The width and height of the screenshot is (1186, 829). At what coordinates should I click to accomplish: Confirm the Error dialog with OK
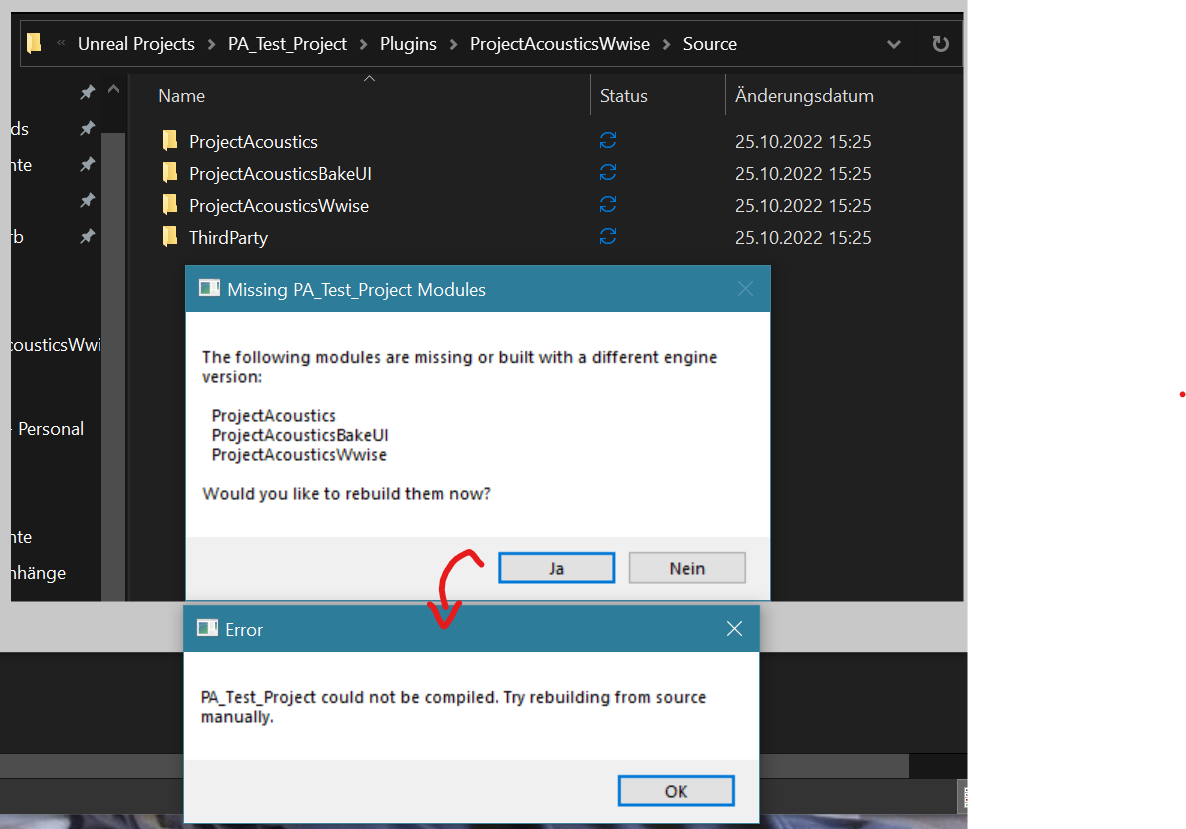tap(675, 791)
